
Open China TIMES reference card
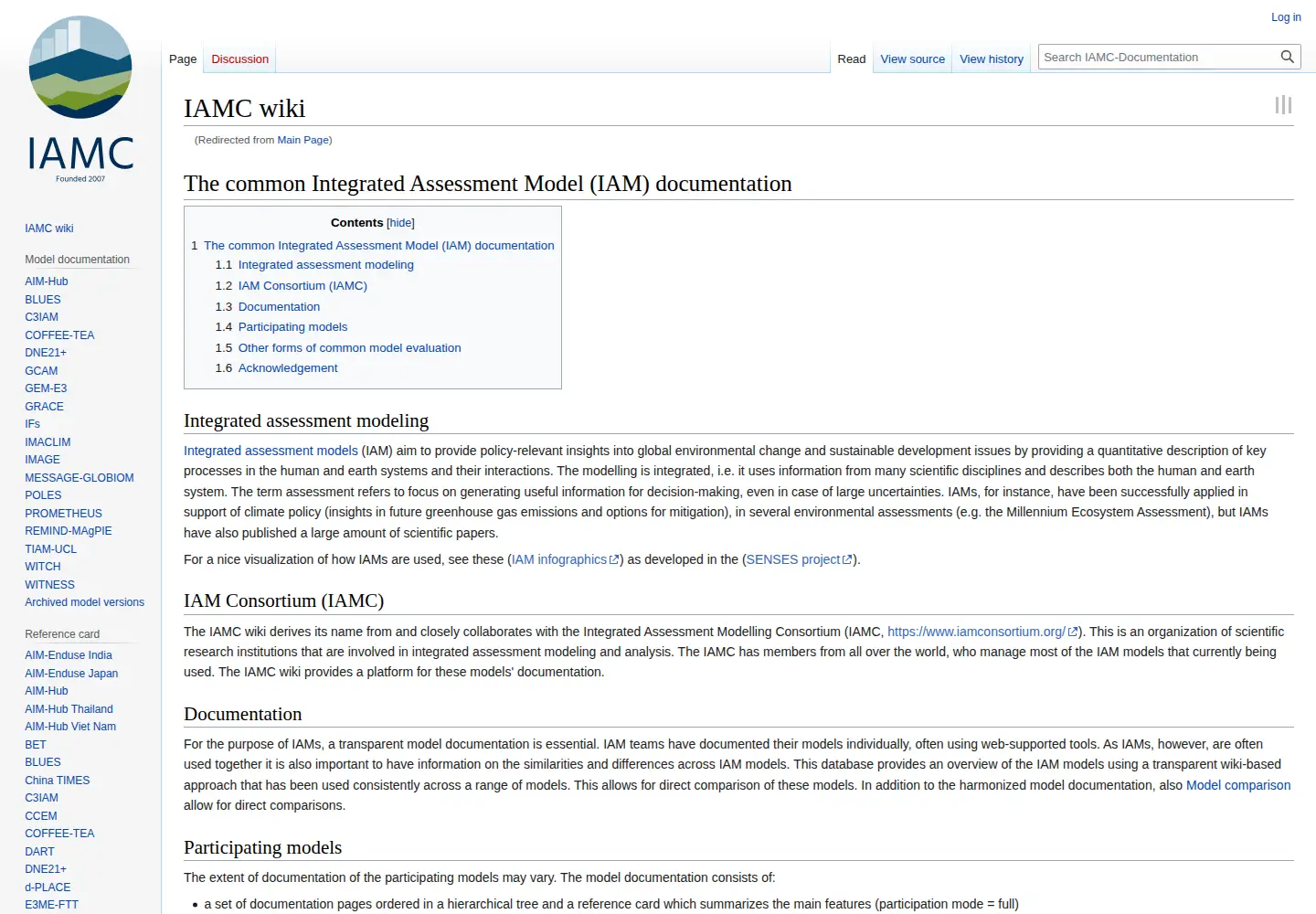coord(58,781)
